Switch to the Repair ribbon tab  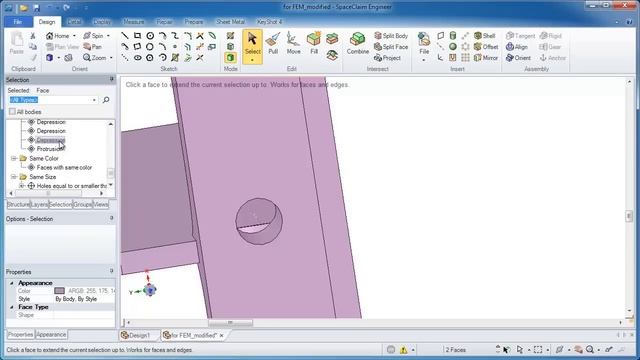tap(164, 22)
